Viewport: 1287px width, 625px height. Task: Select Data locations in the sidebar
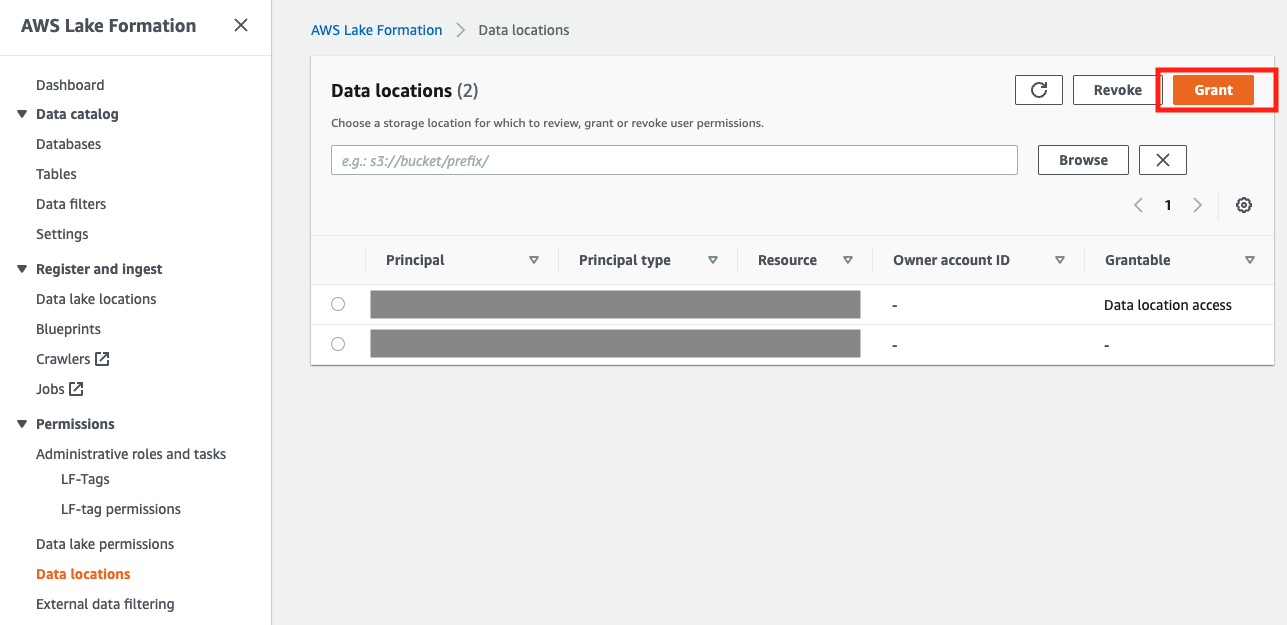[83, 574]
